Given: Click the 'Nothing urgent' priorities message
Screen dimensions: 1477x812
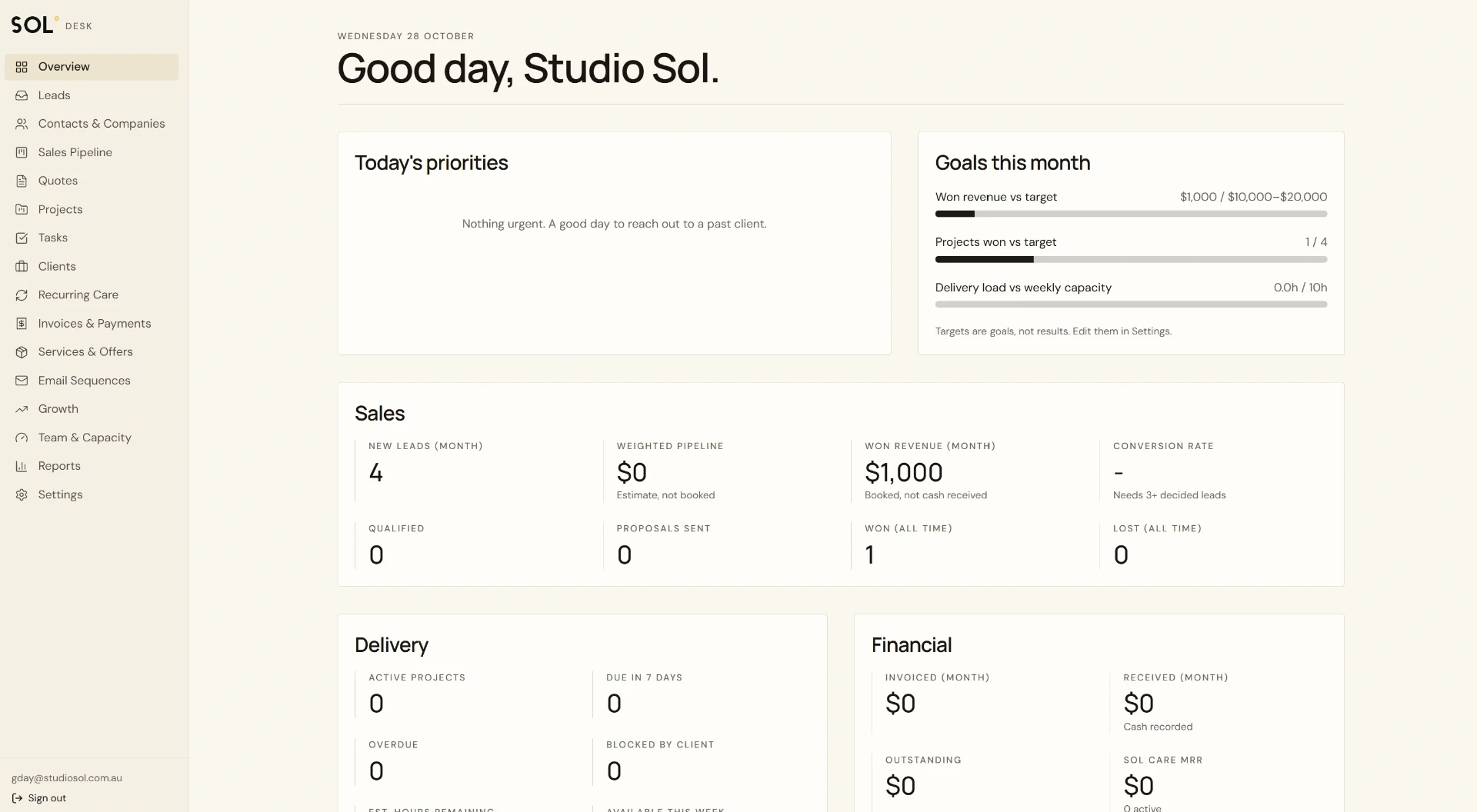Looking at the screenshot, I should [614, 224].
